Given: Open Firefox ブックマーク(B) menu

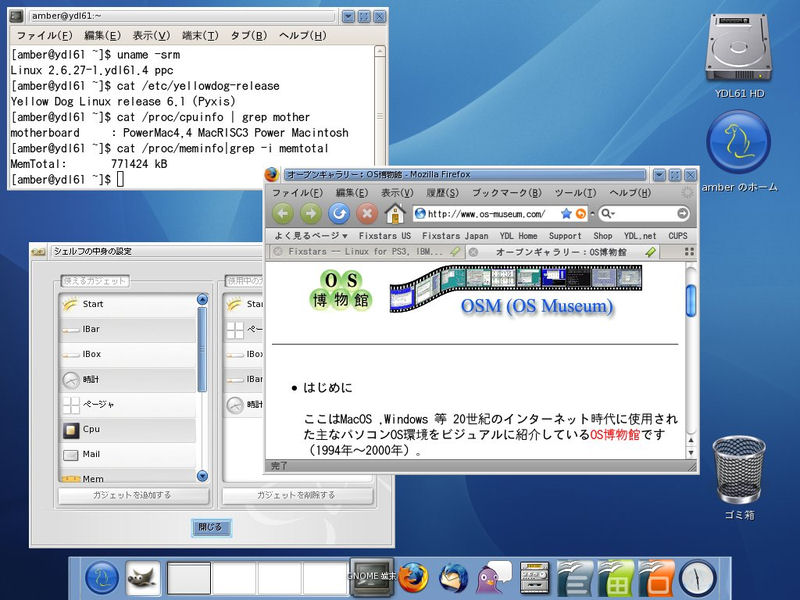Looking at the screenshot, I should (507, 193).
